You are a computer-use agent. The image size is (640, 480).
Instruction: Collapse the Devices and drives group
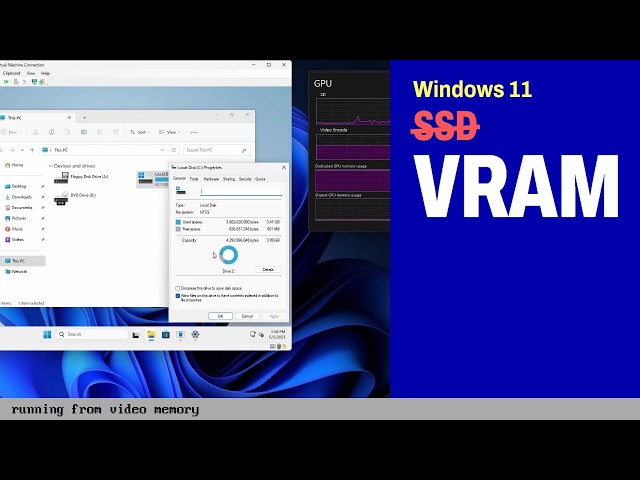(51, 166)
